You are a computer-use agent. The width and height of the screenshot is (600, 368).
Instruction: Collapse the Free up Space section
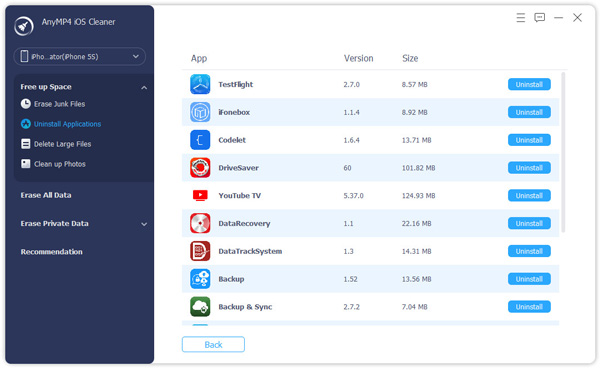(144, 88)
